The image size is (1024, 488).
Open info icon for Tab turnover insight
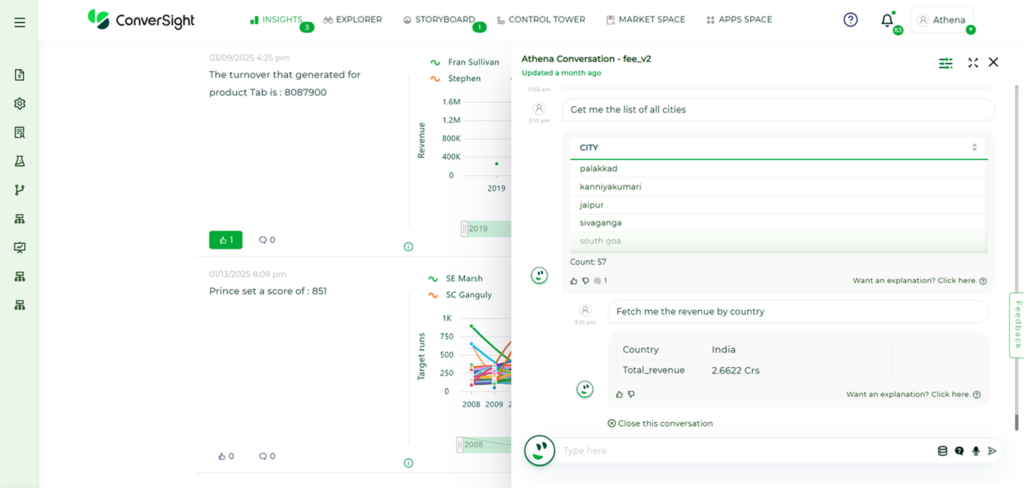[409, 247]
